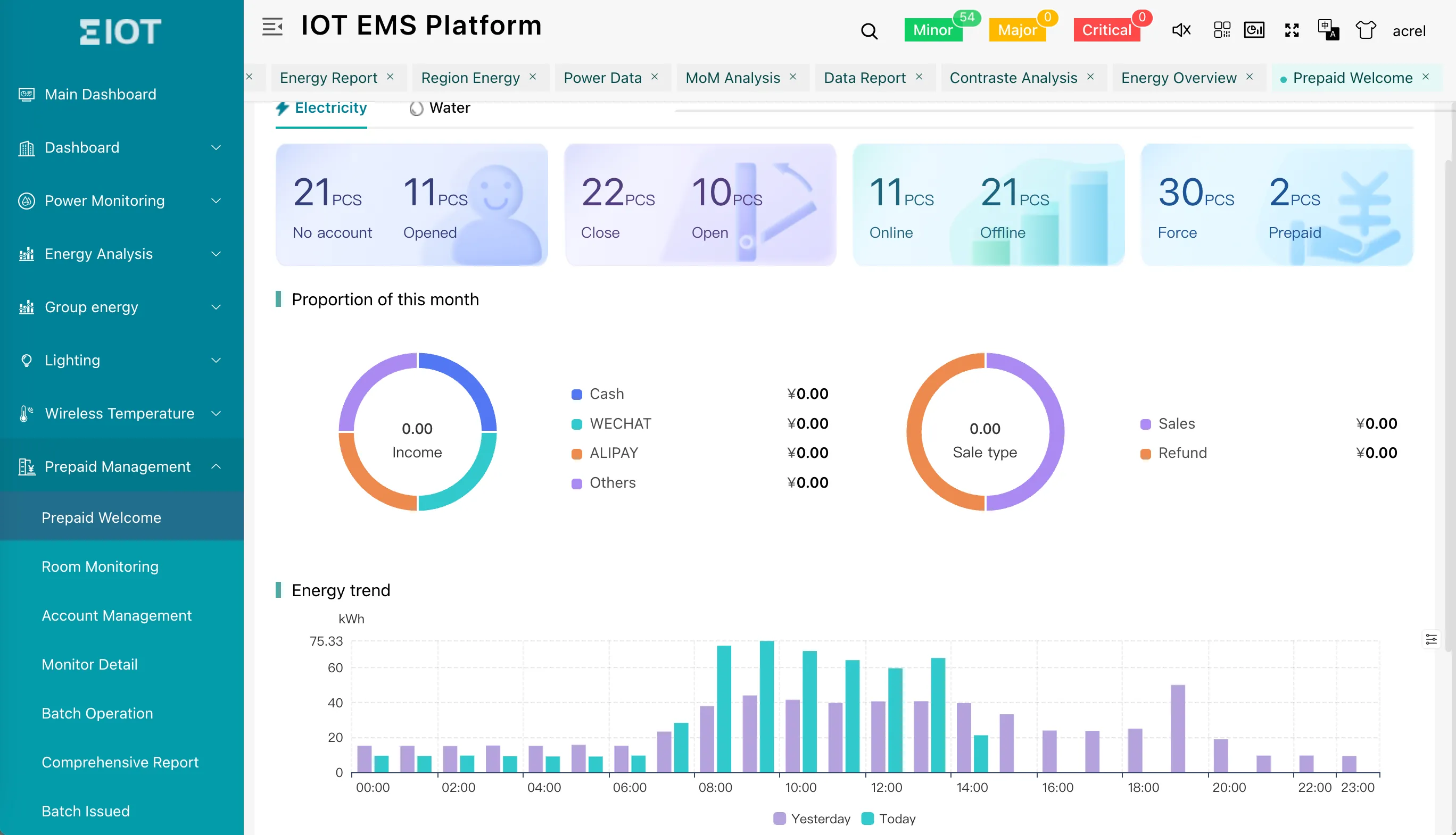
Task: Open theme shirt icon
Action: click(1366, 30)
